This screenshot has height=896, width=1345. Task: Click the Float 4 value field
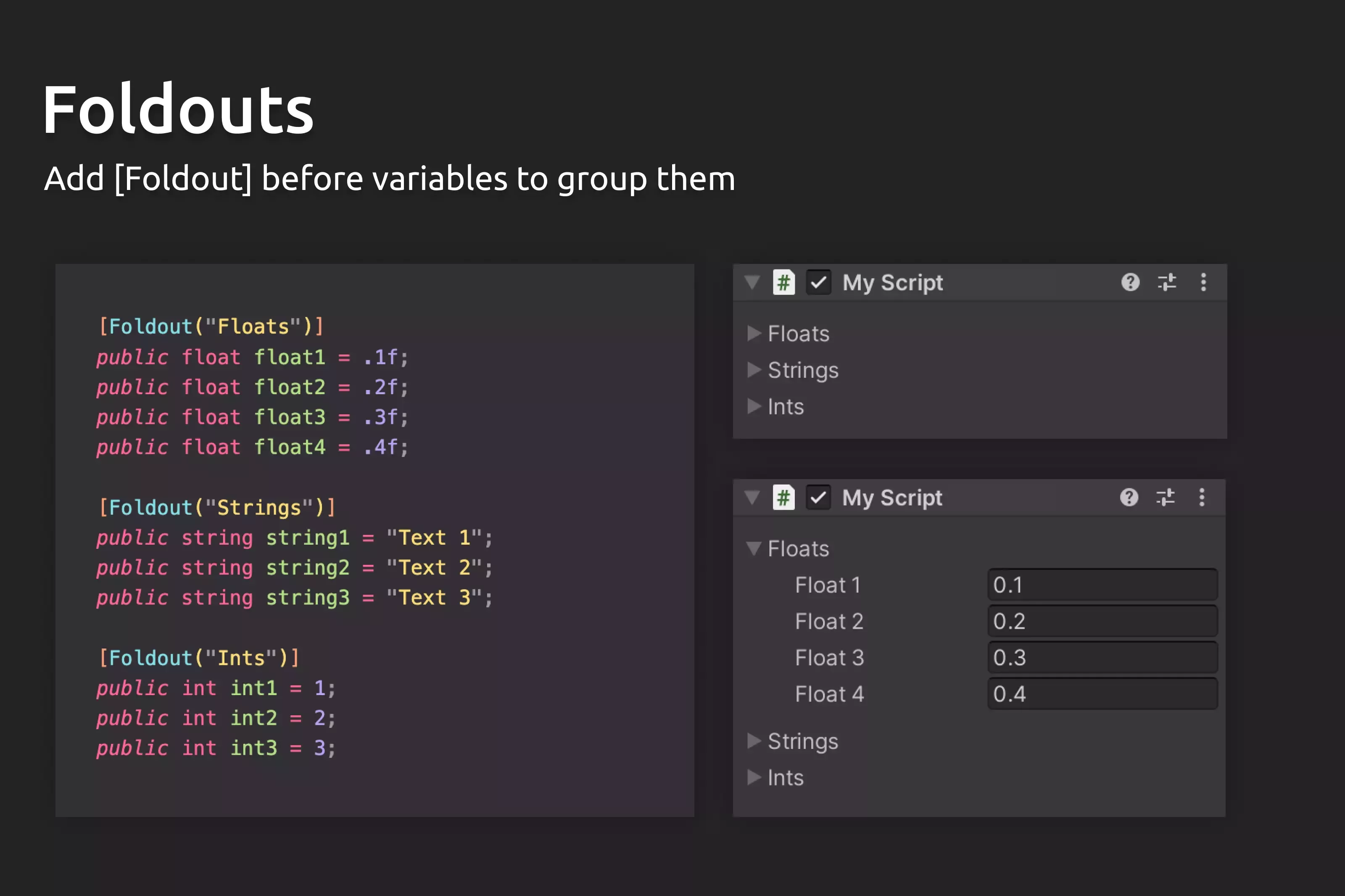1102,694
